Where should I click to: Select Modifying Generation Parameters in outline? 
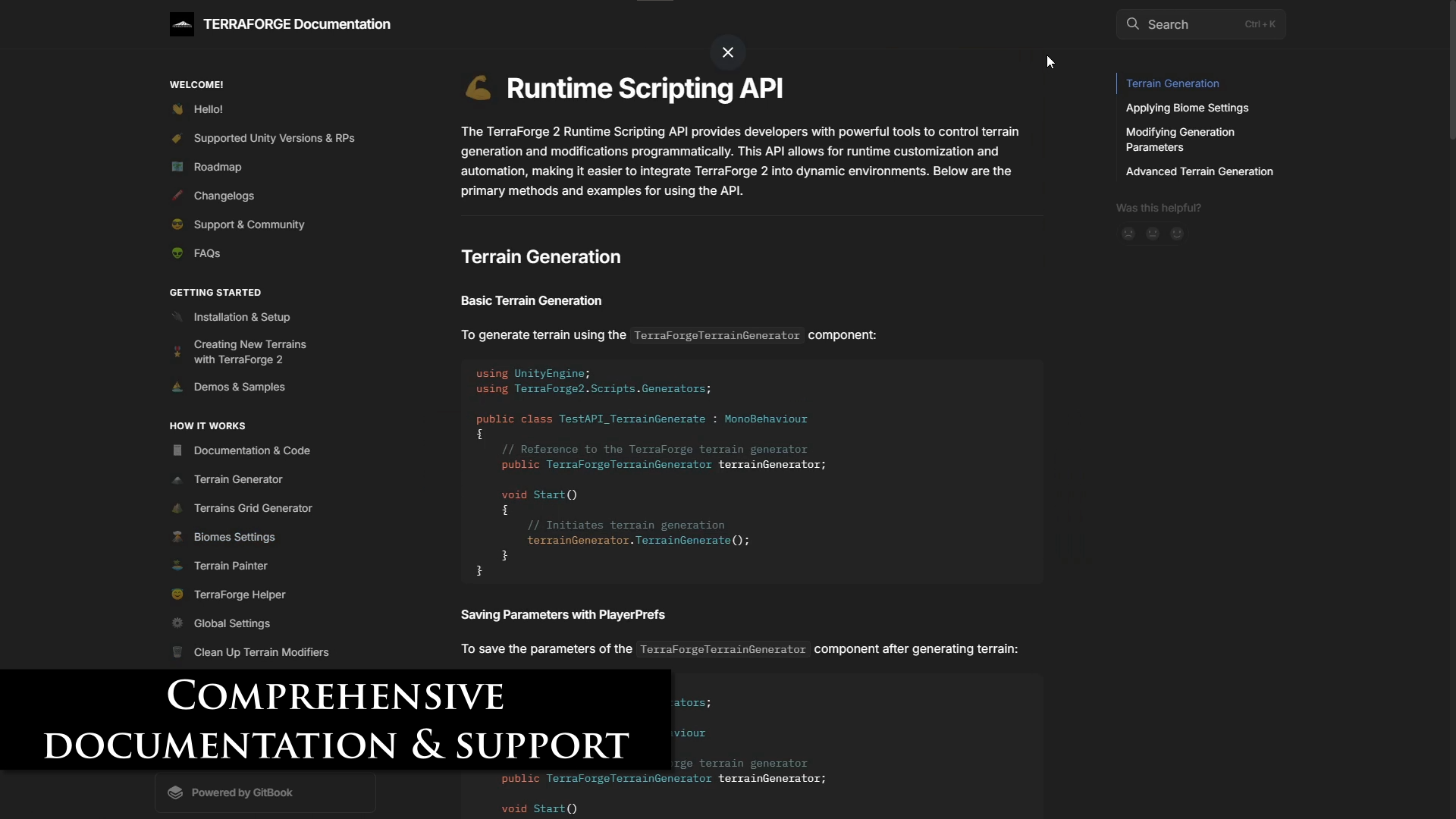(1180, 140)
